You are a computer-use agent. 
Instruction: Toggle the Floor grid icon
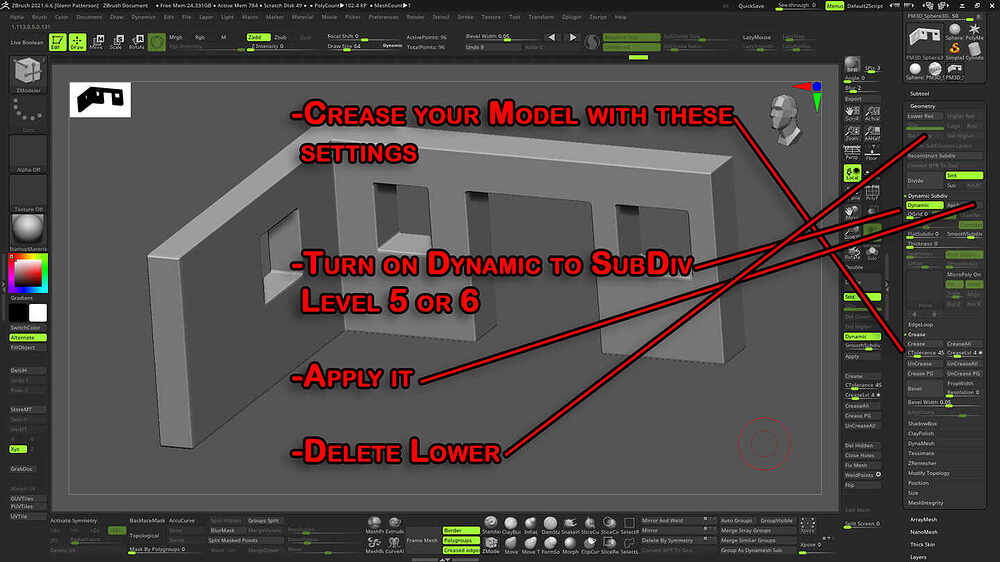click(x=872, y=152)
